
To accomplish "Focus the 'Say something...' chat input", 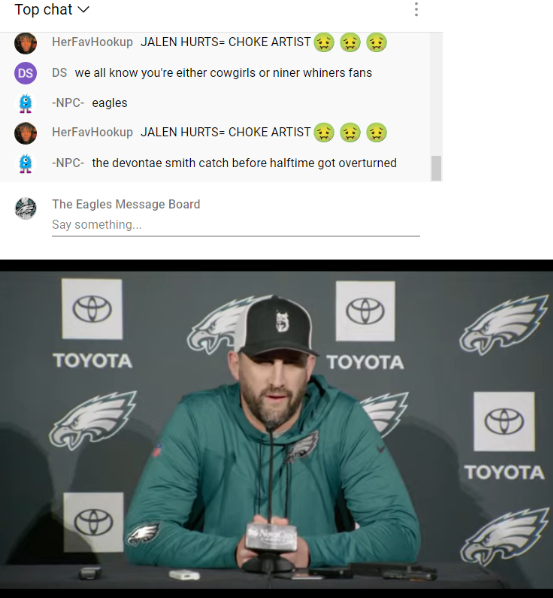I will click(236, 225).
